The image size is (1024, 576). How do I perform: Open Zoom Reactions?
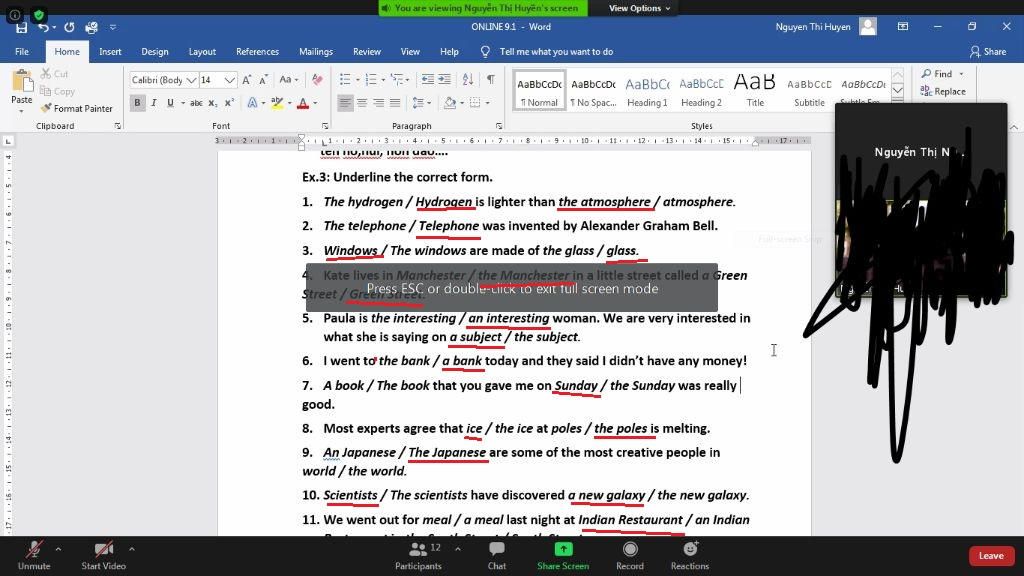(690, 556)
